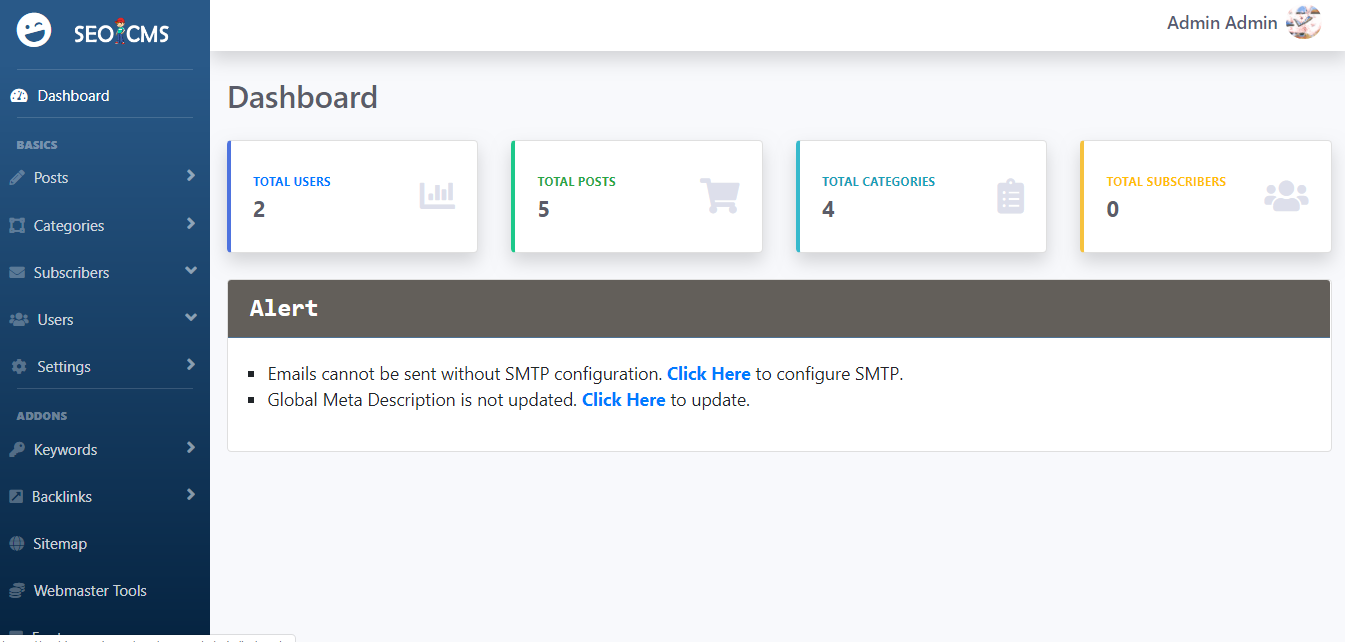Click Click Here to configure SMTP

pyautogui.click(x=708, y=373)
